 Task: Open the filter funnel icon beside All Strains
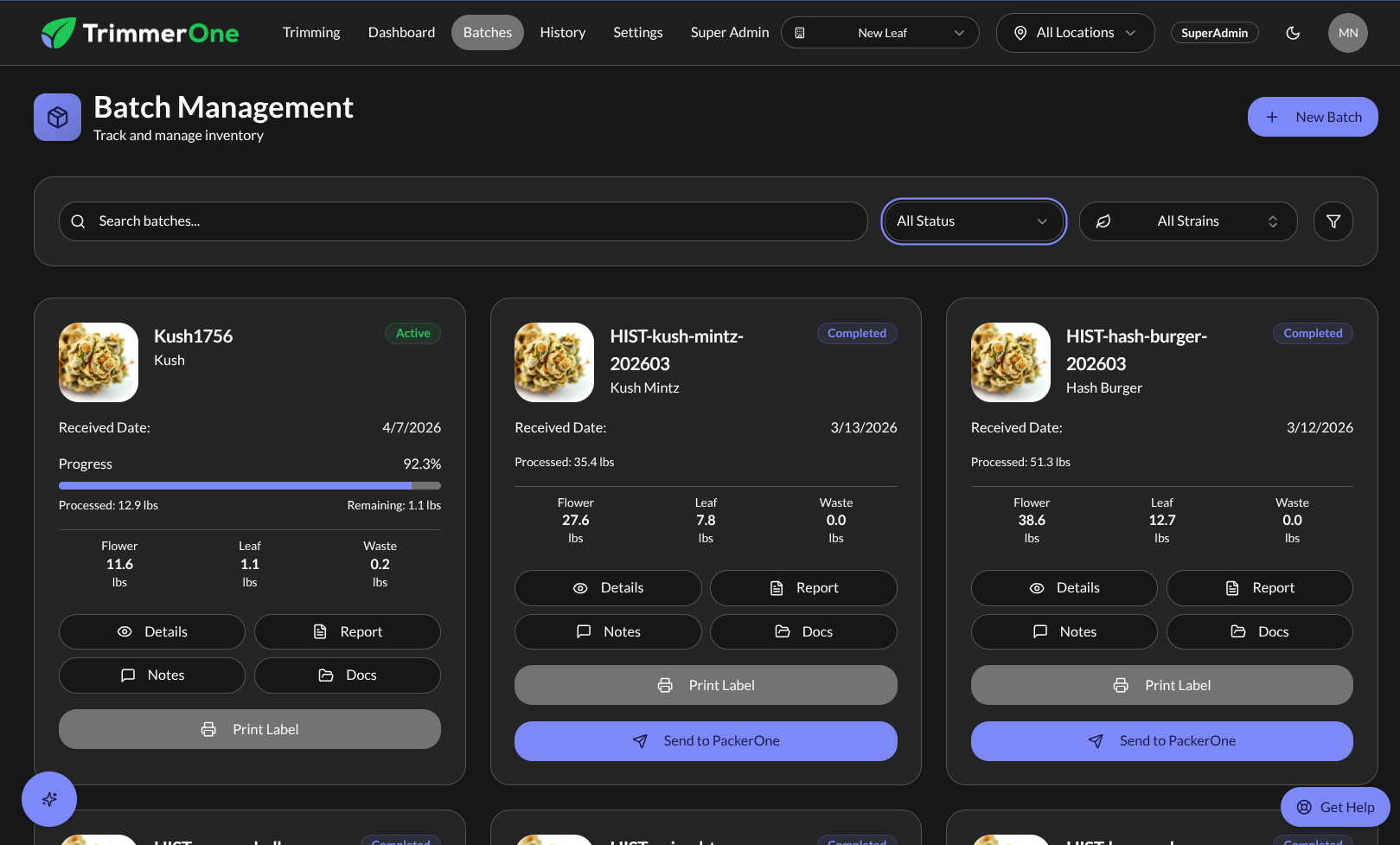pos(1333,221)
